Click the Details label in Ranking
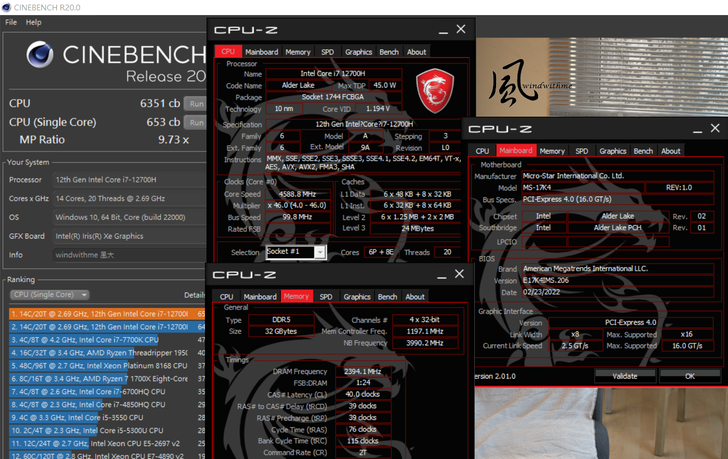This screenshot has height=459, width=728. (x=195, y=295)
